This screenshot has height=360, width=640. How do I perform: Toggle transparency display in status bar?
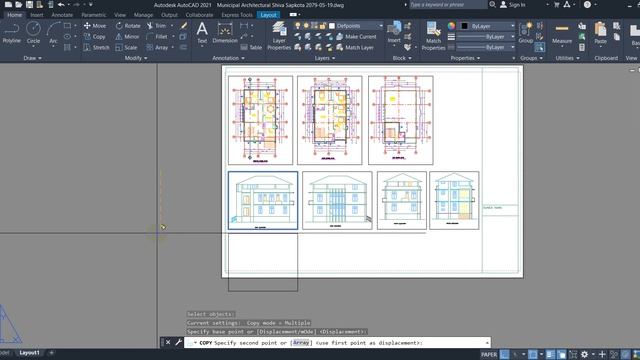click(x=562, y=354)
